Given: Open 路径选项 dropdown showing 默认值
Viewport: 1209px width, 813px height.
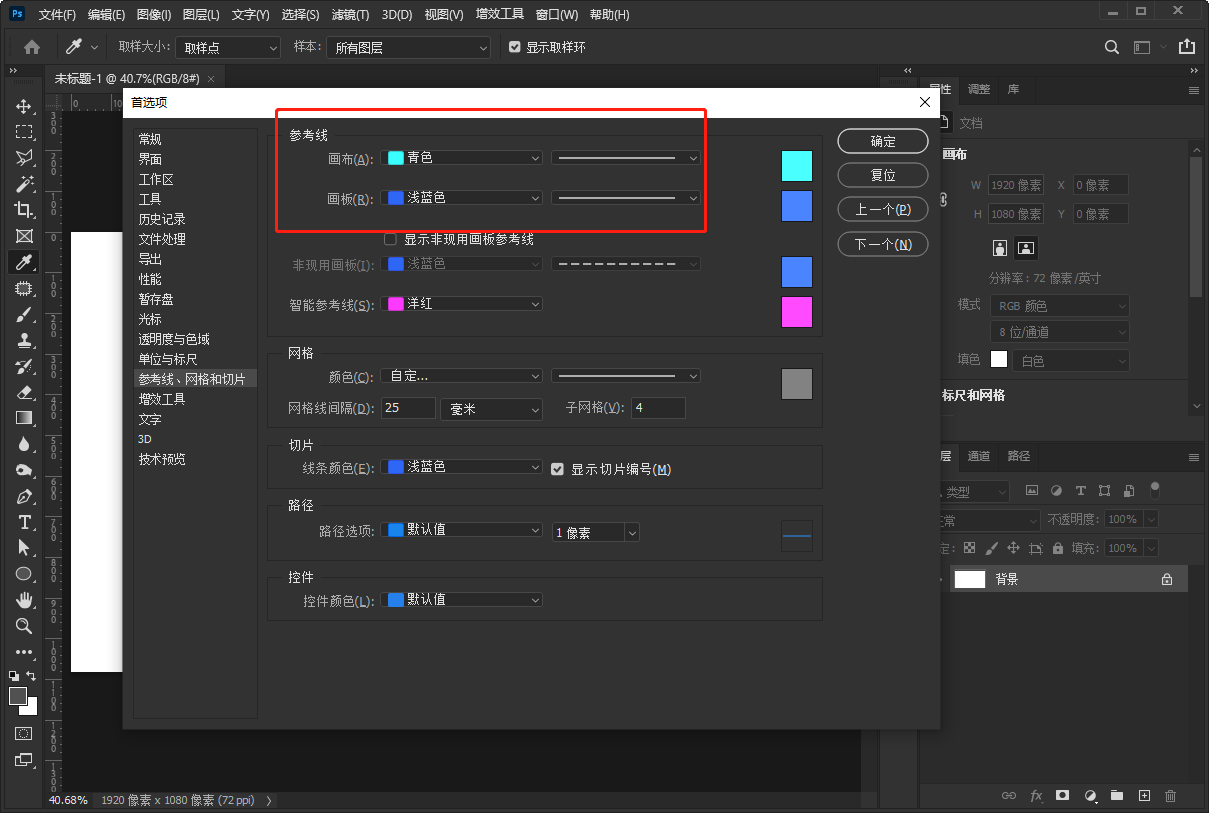Looking at the screenshot, I should [462, 530].
